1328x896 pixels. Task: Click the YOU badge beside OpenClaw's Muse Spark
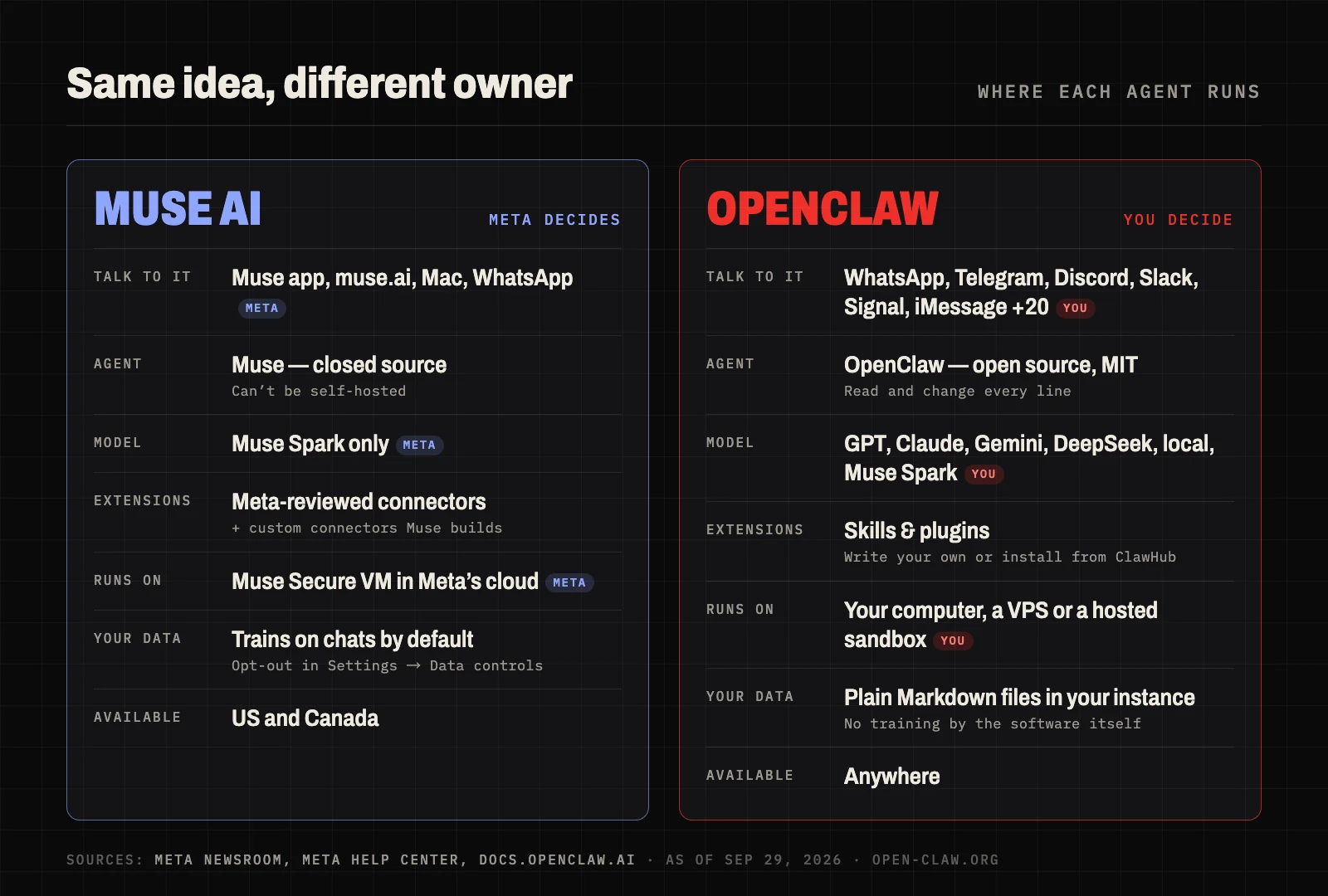point(984,474)
